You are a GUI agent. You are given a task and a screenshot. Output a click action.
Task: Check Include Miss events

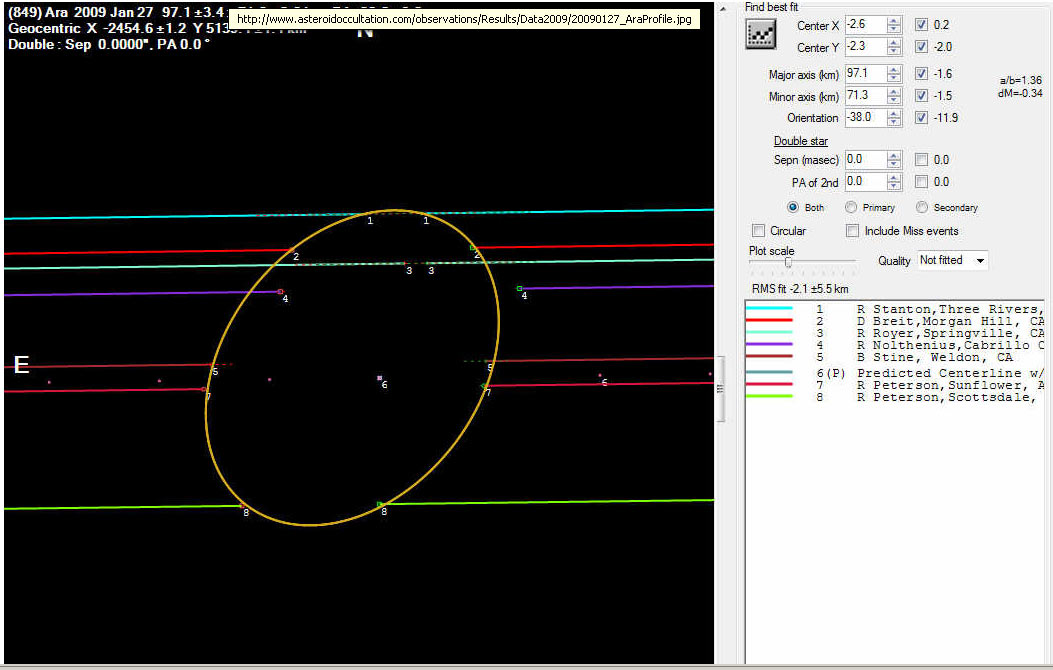(852, 231)
